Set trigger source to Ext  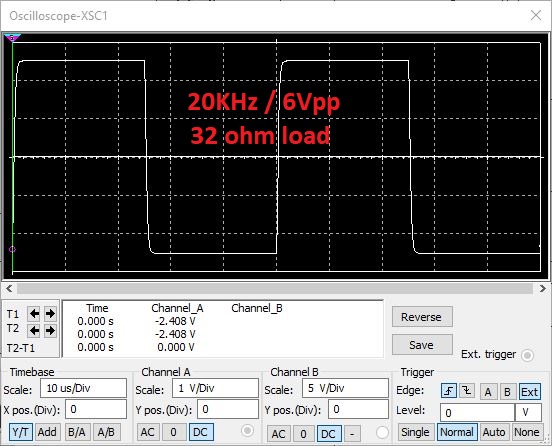529,392
